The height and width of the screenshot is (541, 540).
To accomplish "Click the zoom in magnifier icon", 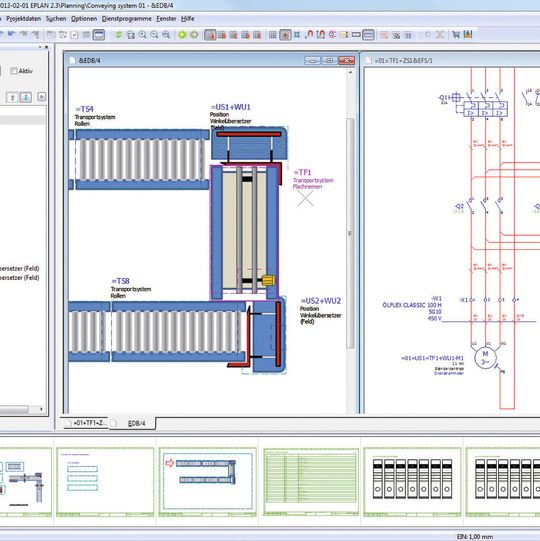I will (143, 35).
